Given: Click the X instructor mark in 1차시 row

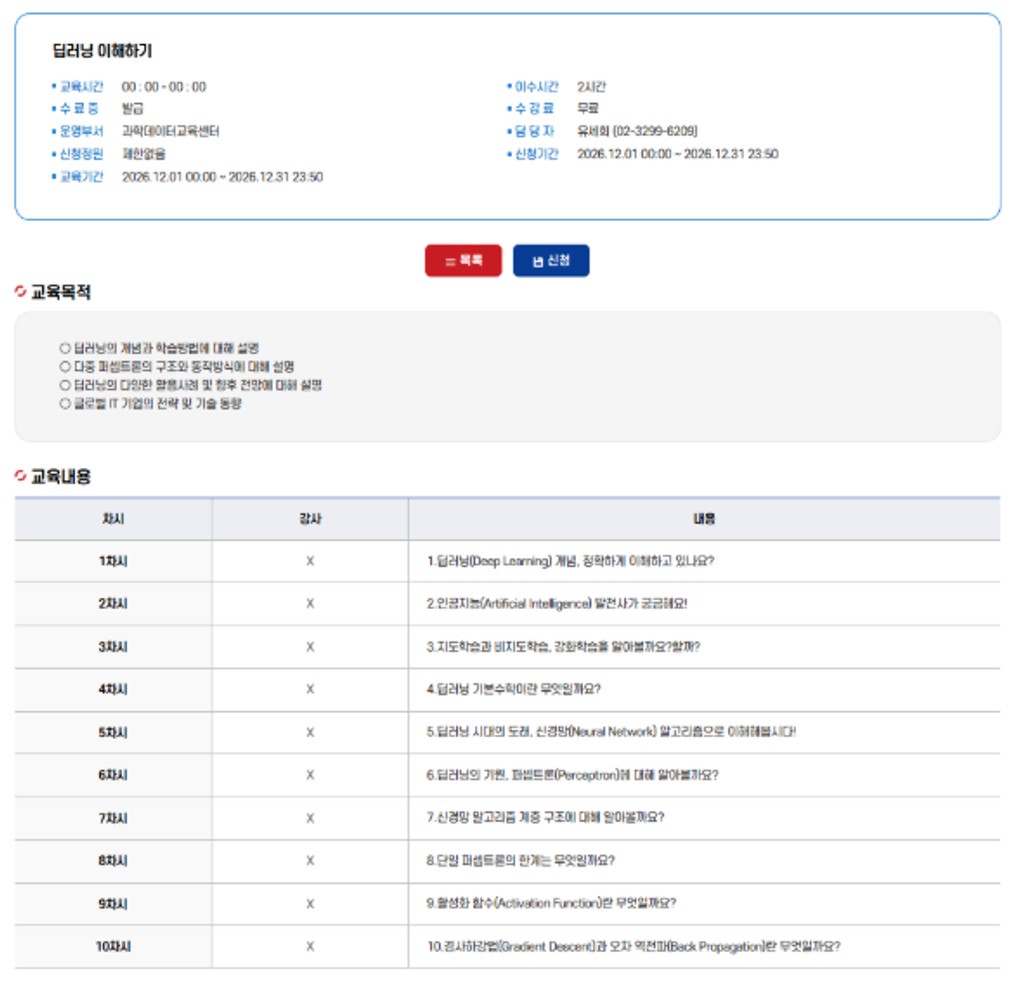Looking at the screenshot, I should [310, 561].
